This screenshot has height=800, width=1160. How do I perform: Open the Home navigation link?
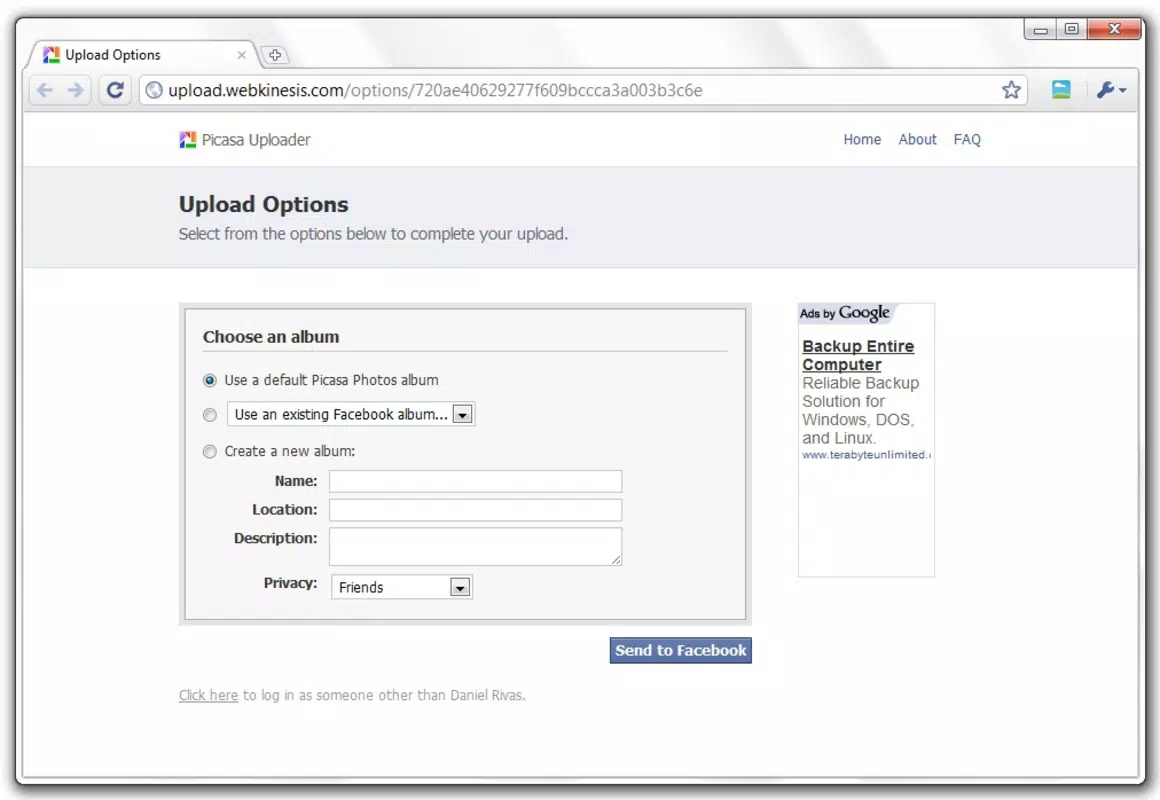(862, 140)
